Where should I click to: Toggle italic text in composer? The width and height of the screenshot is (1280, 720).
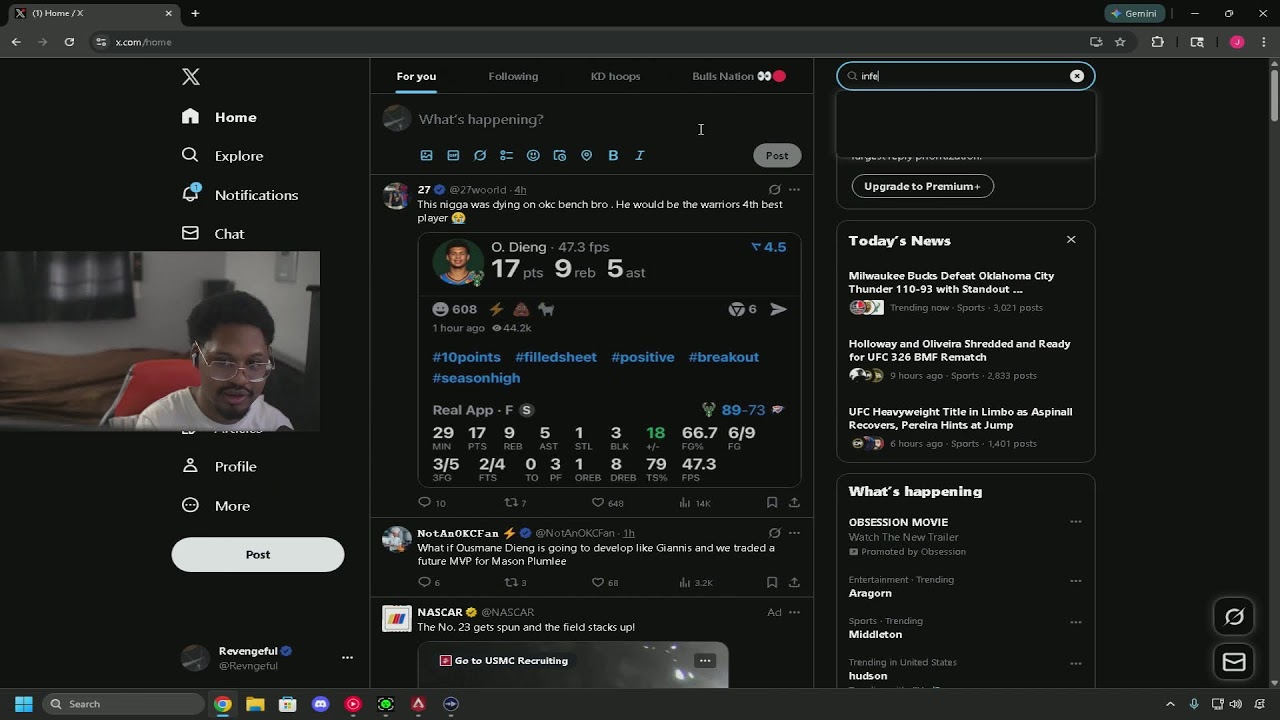coord(640,155)
